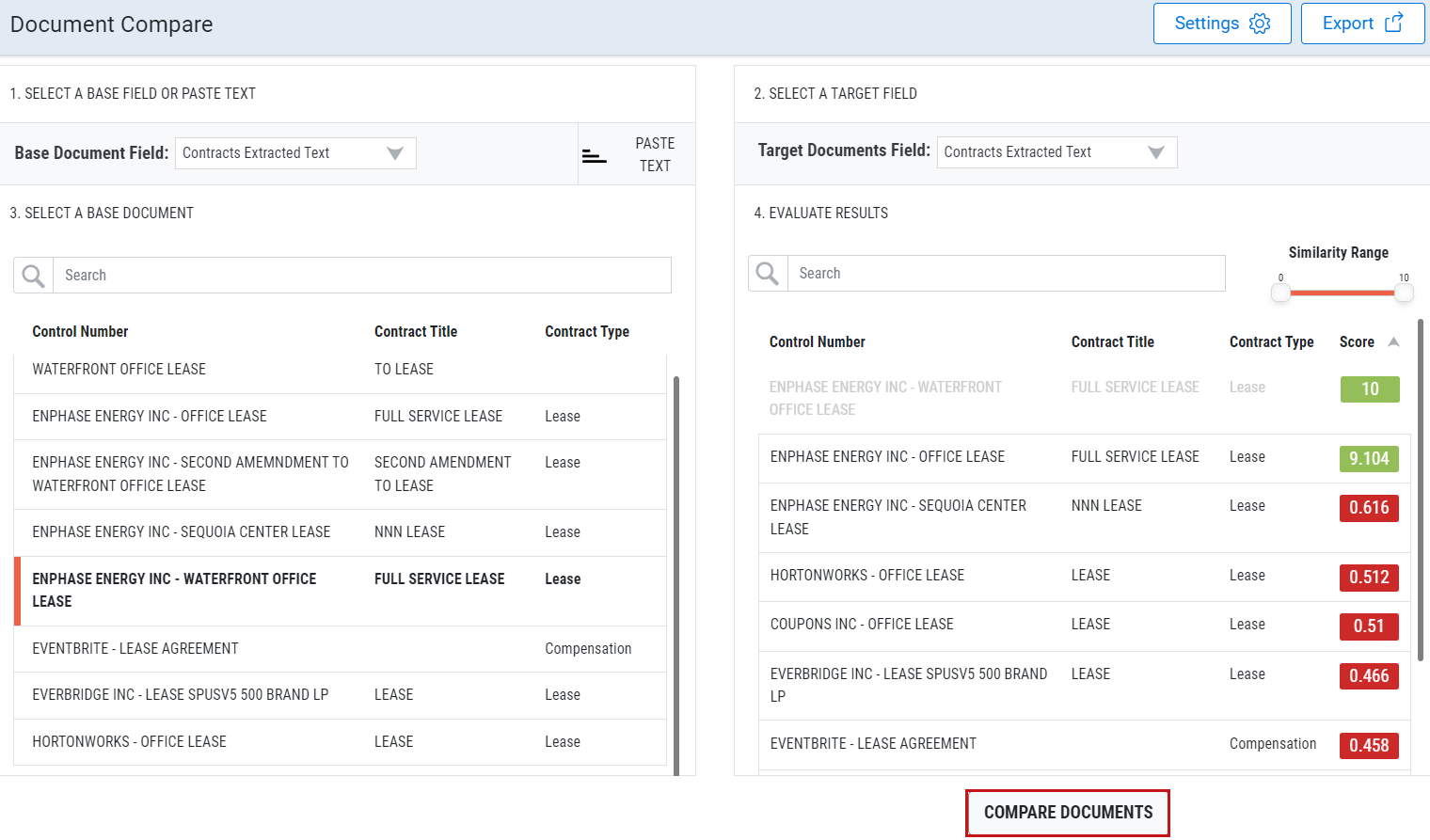Click the Paste Text lines icon

(594, 155)
